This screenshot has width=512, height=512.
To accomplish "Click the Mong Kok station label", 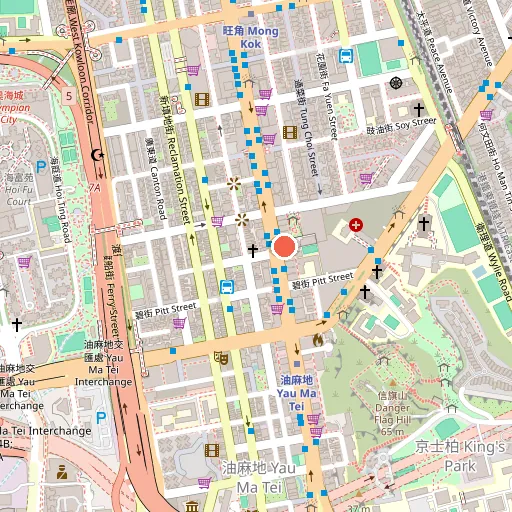I will click(x=251, y=37).
